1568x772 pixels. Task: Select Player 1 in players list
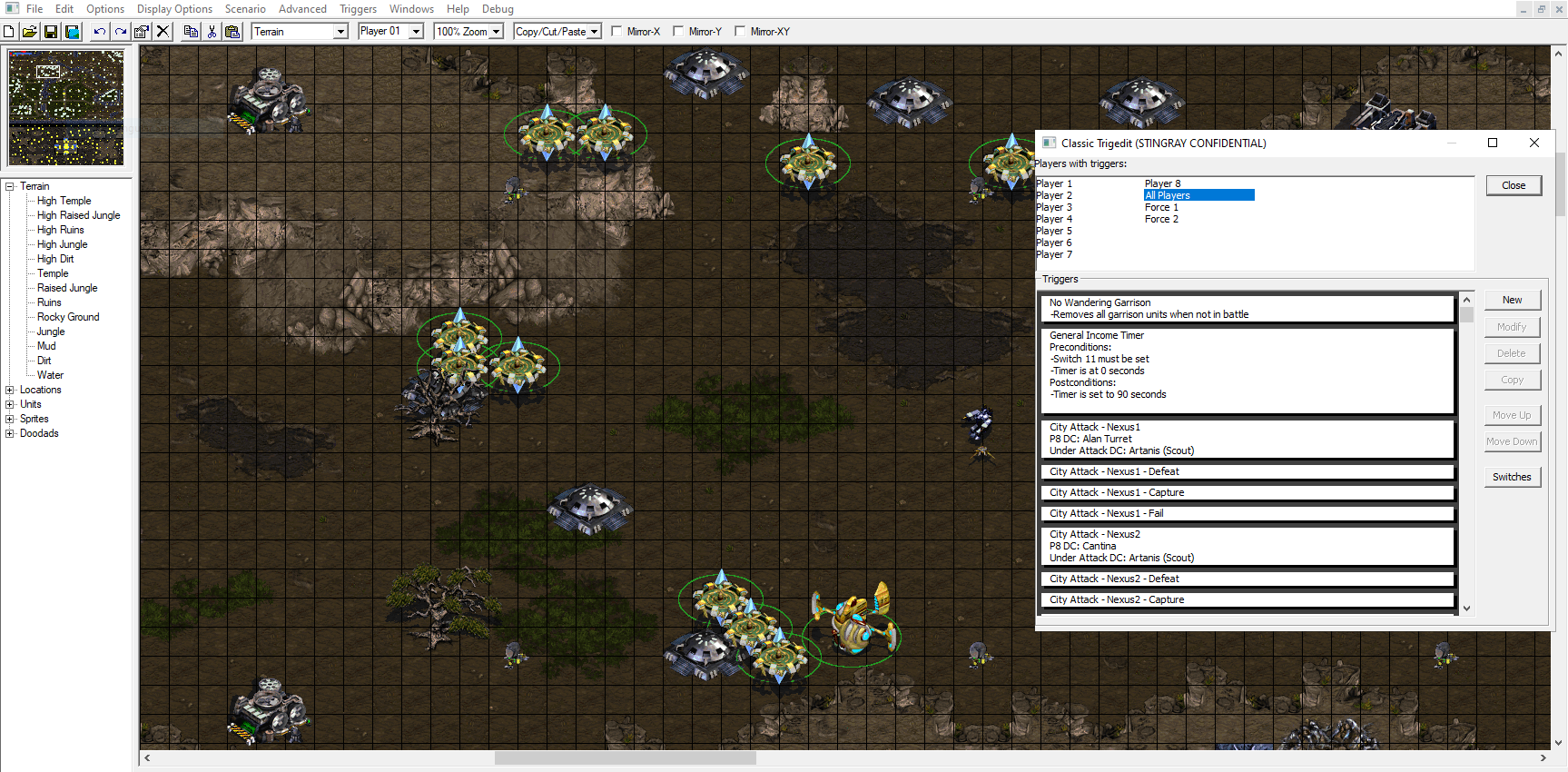pos(1054,183)
